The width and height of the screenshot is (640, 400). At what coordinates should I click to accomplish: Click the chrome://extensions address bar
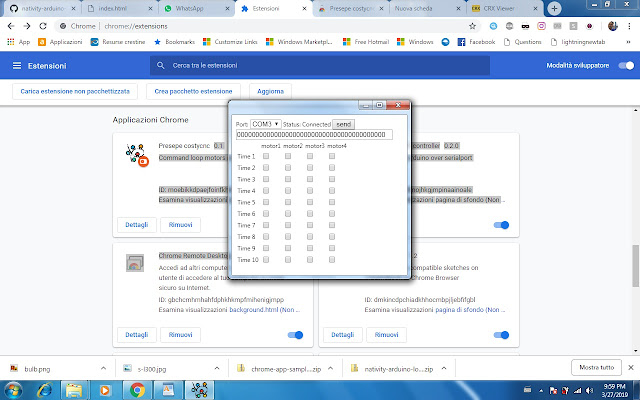point(267,26)
